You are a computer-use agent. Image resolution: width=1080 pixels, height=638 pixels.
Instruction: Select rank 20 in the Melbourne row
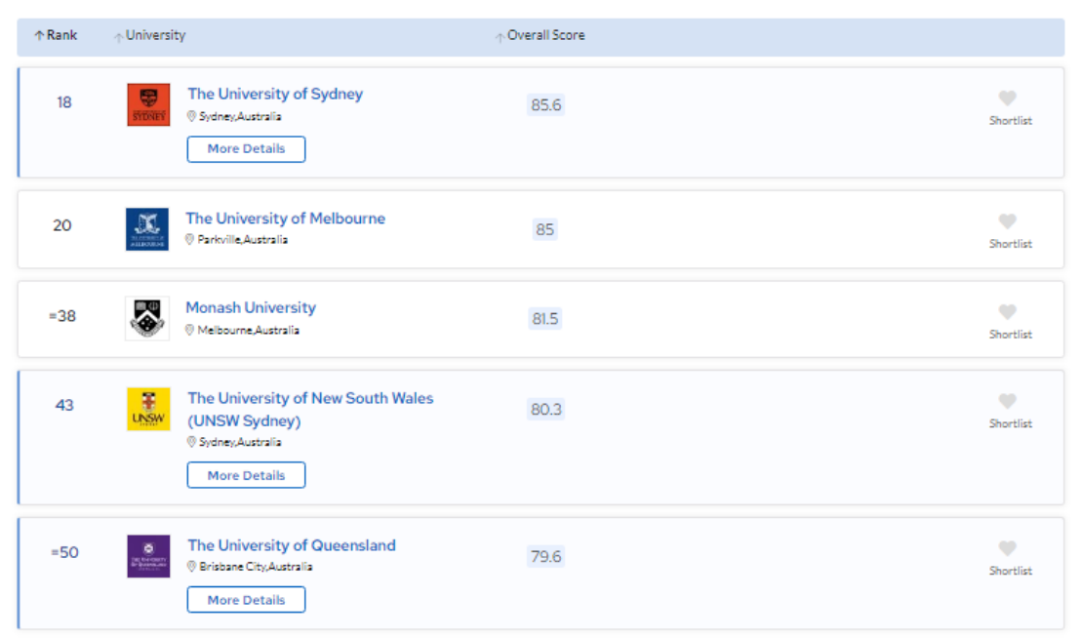pyautogui.click(x=62, y=225)
